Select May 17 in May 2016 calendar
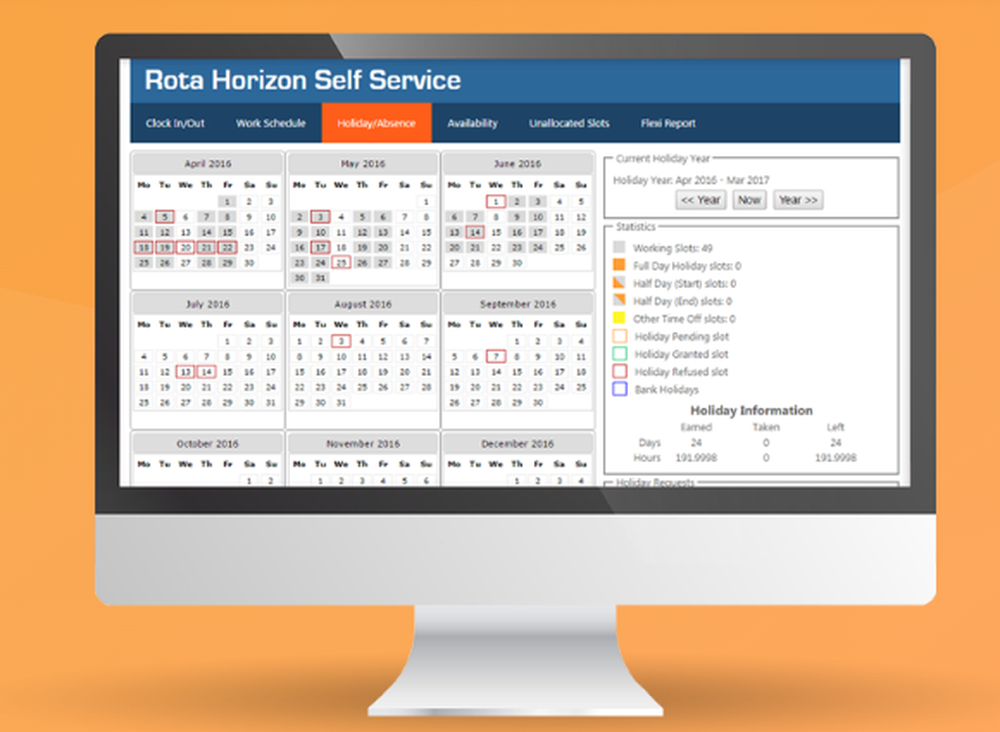 pos(320,247)
